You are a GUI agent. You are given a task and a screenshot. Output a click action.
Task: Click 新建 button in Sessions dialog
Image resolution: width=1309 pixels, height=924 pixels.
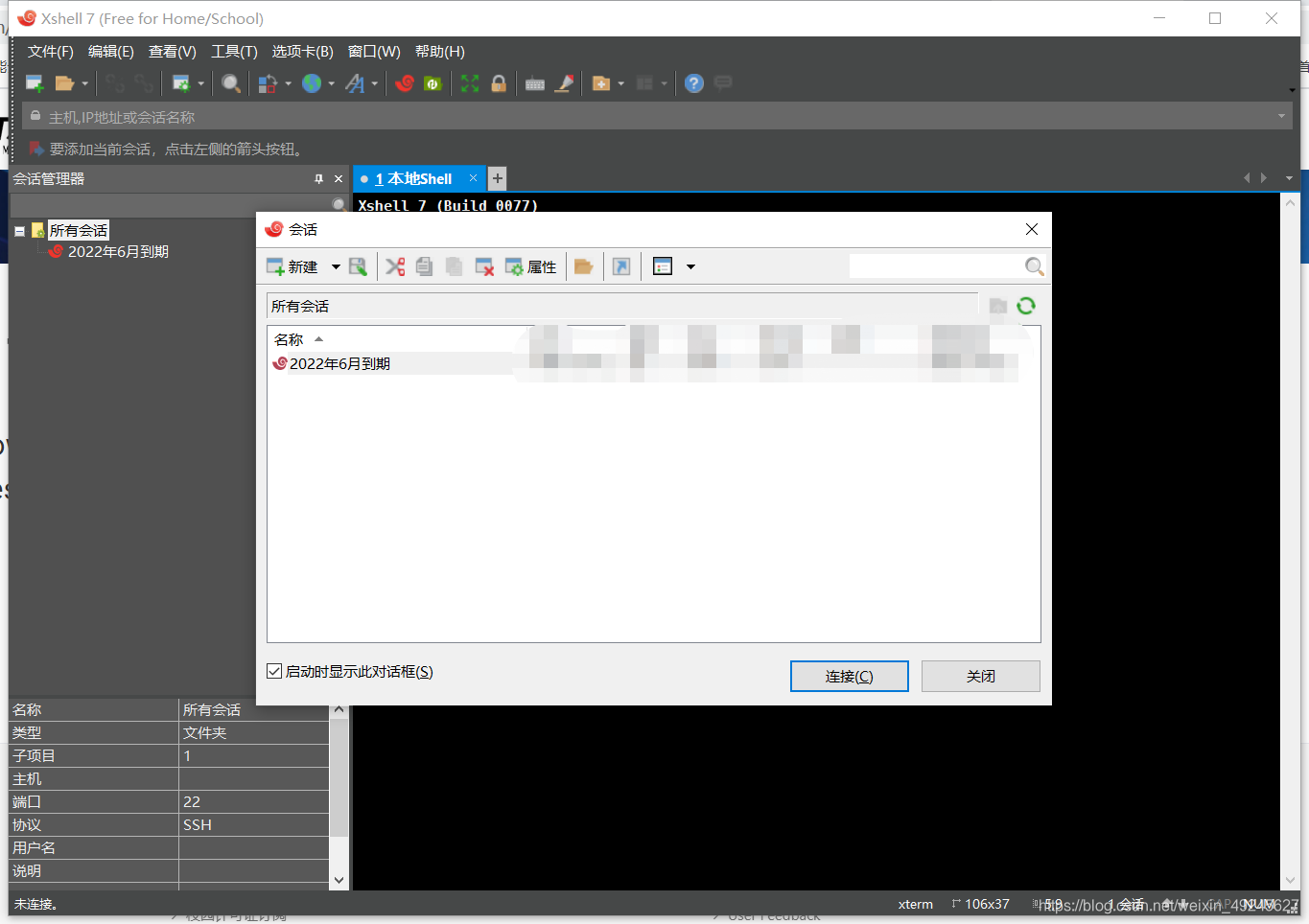292,266
